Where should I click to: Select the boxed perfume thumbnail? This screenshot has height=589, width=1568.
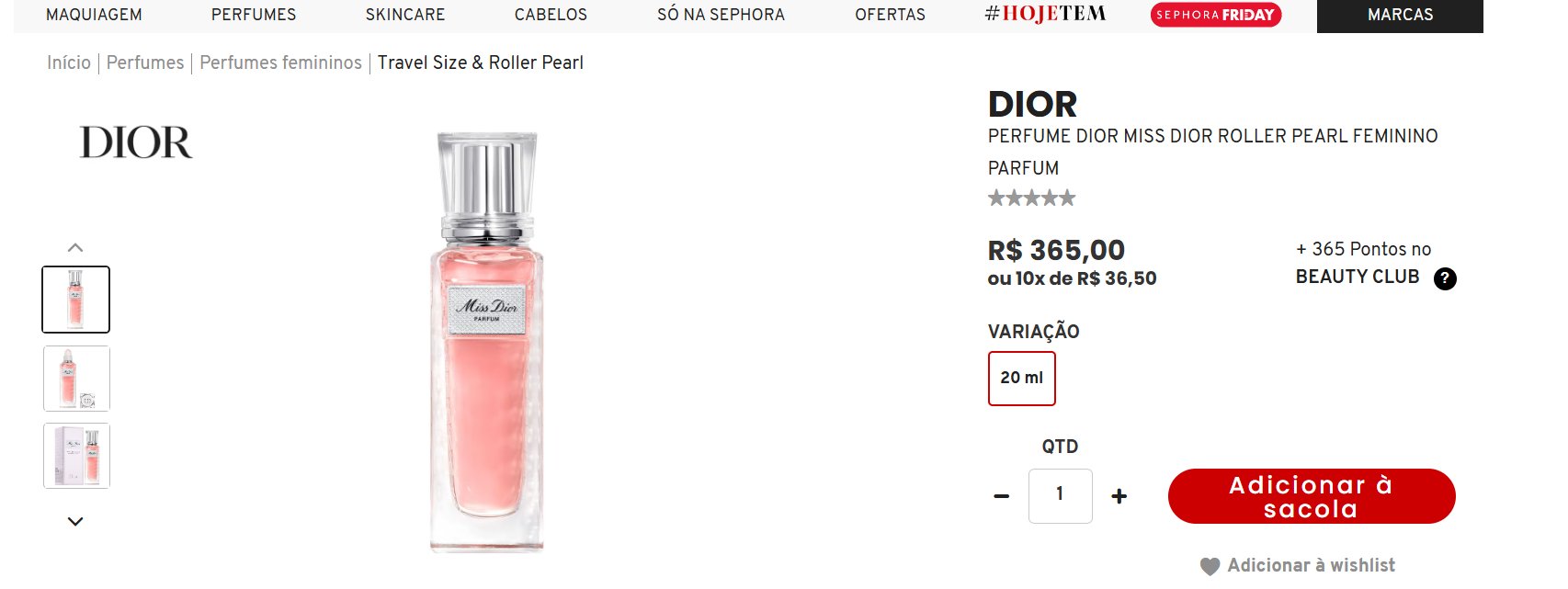pos(76,456)
